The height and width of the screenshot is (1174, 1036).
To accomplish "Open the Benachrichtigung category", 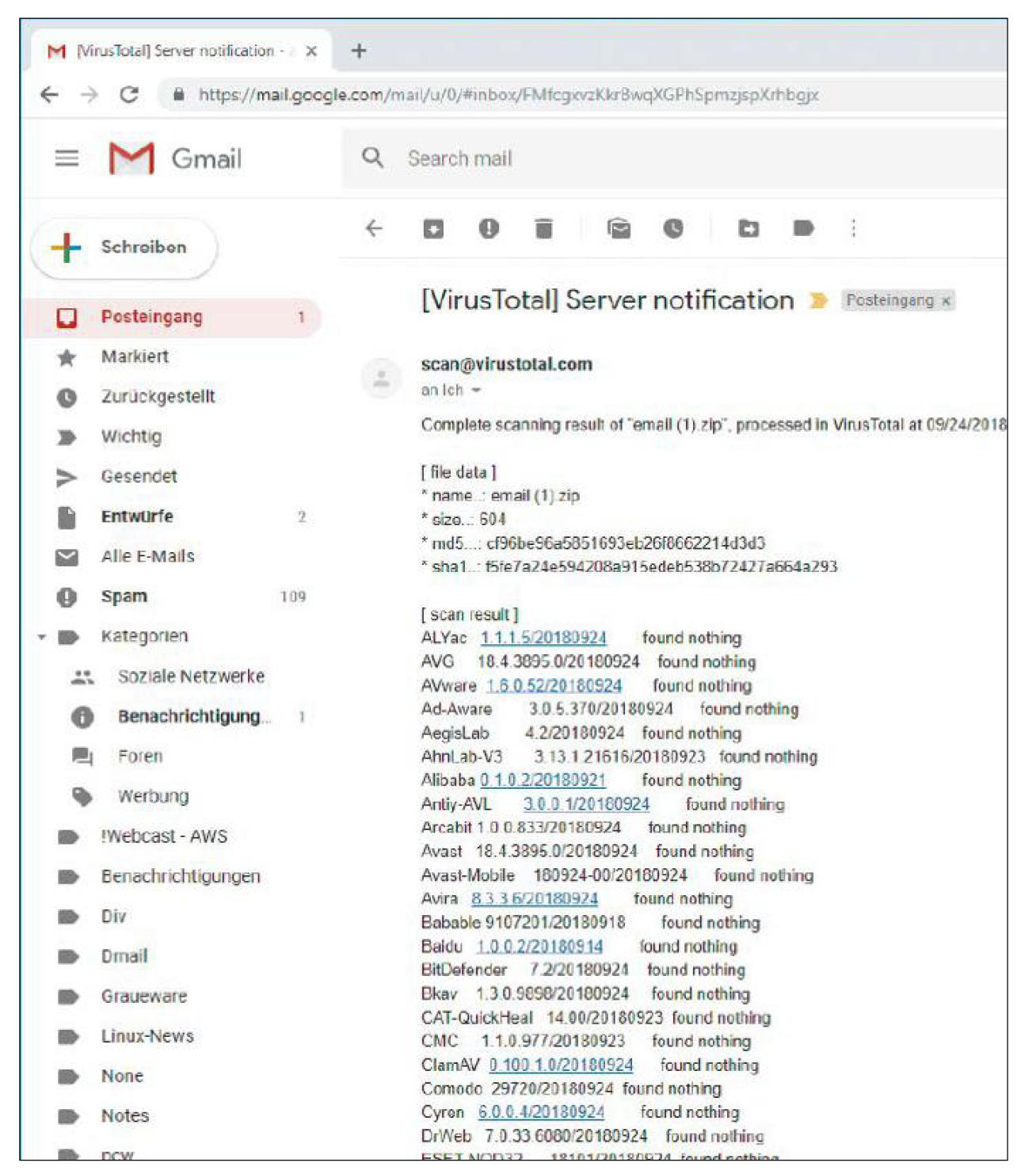I will [x=172, y=717].
